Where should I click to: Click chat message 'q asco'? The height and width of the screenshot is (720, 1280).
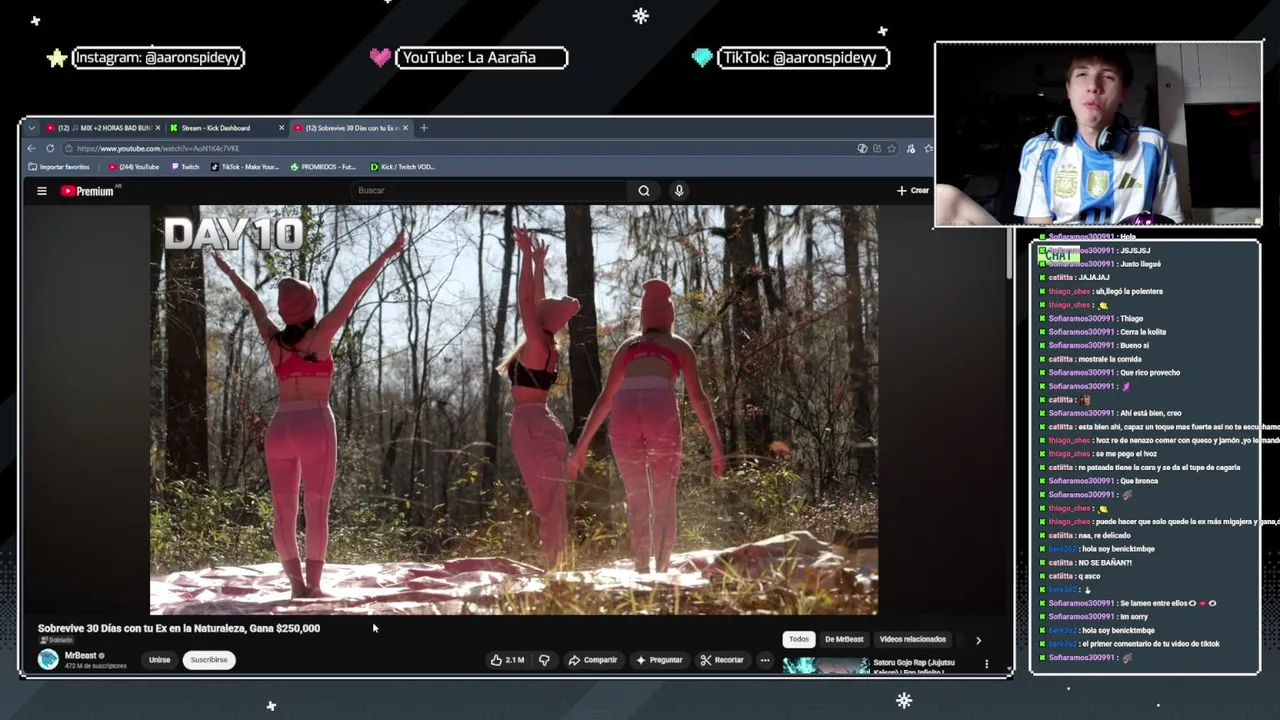[1091, 576]
